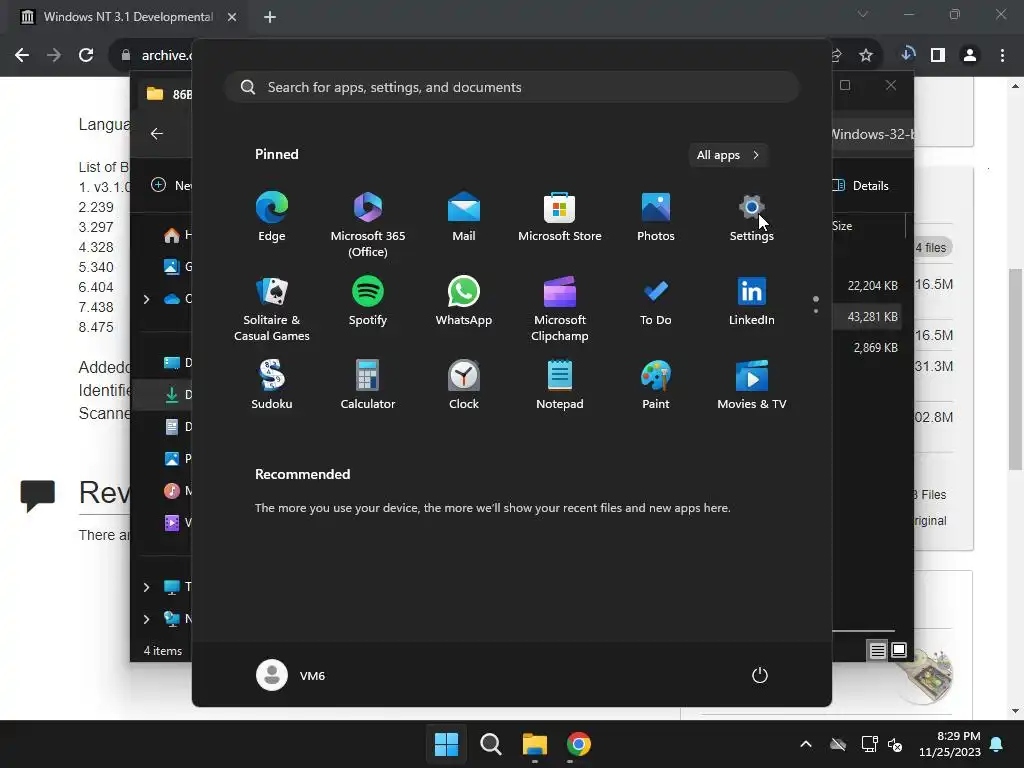Expand Network node in Explorer sidebar
This screenshot has height=768, width=1024.
tap(146, 618)
